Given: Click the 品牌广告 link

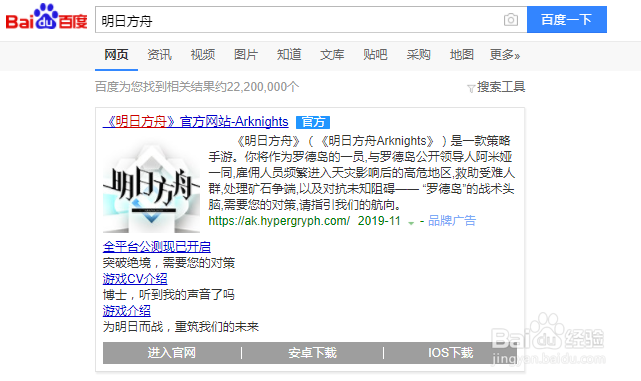Looking at the screenshot, I should click(452, 221).
